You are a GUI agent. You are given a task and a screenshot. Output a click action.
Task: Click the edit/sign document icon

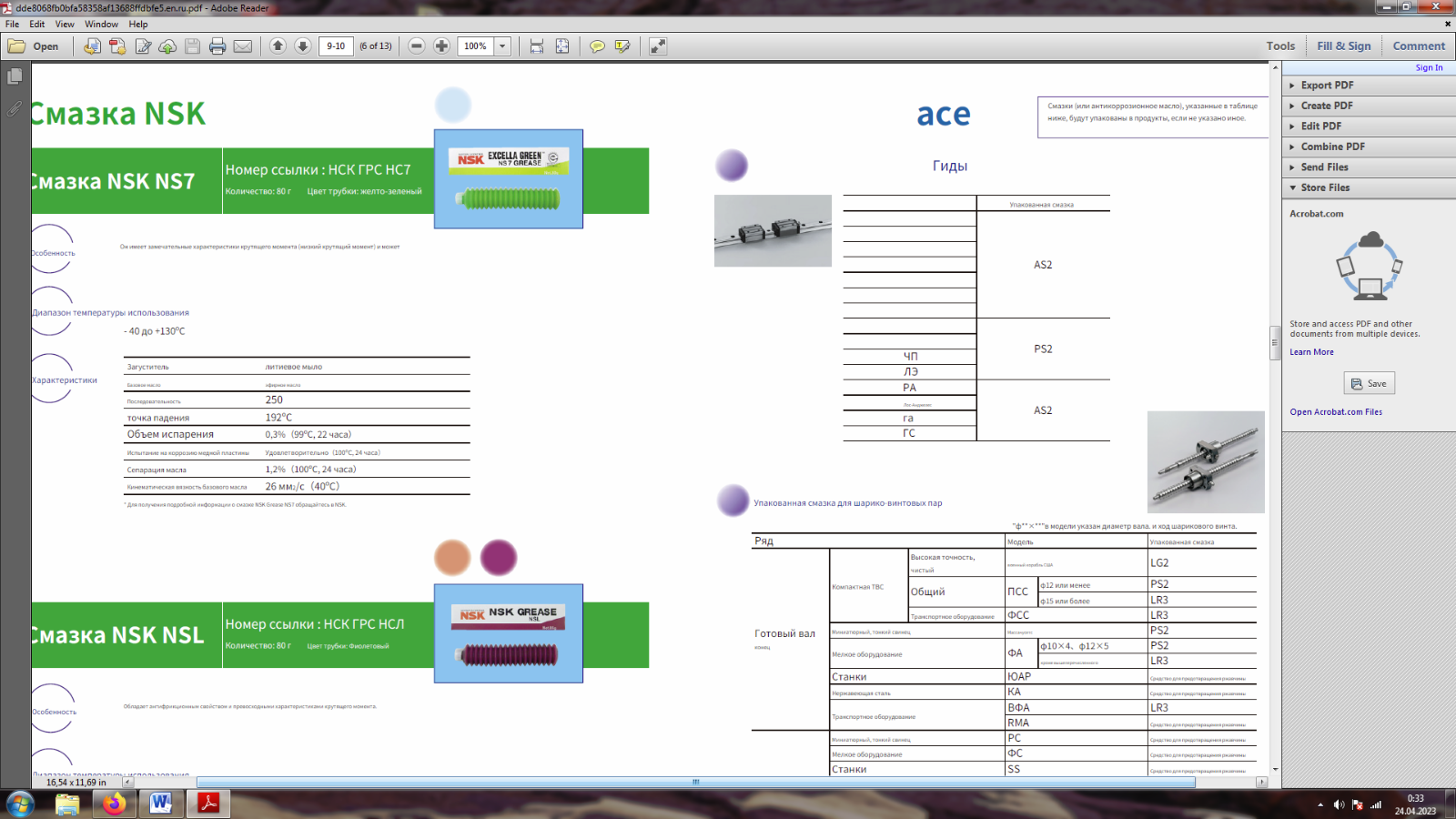pos(143,46)
